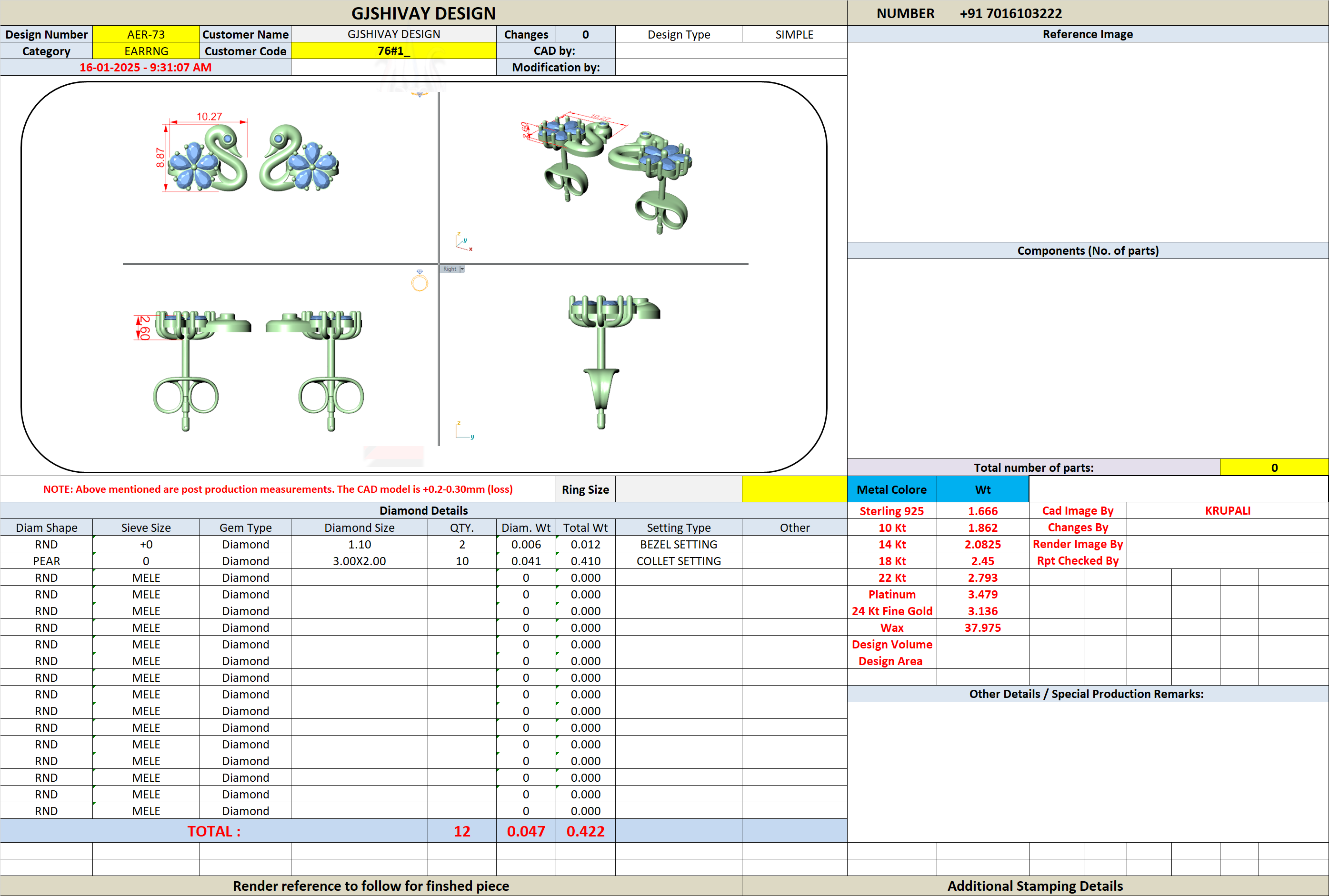Click the KRUPALI name cell
The height and width of the screenshot is (896, 1329).
1227,510
